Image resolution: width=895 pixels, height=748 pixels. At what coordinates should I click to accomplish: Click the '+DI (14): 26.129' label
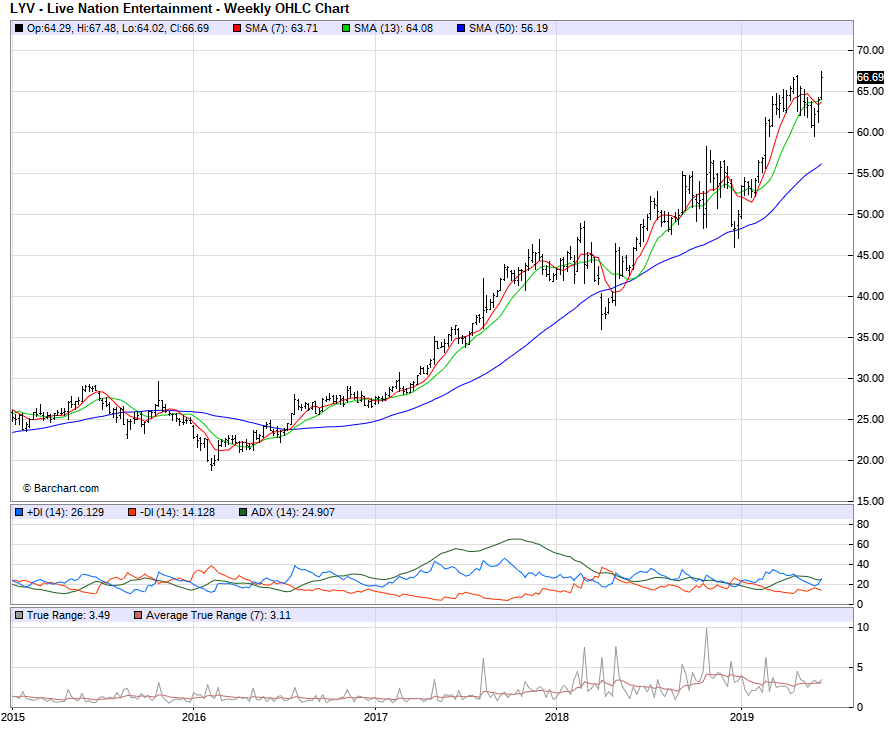(x=65, y=512)
